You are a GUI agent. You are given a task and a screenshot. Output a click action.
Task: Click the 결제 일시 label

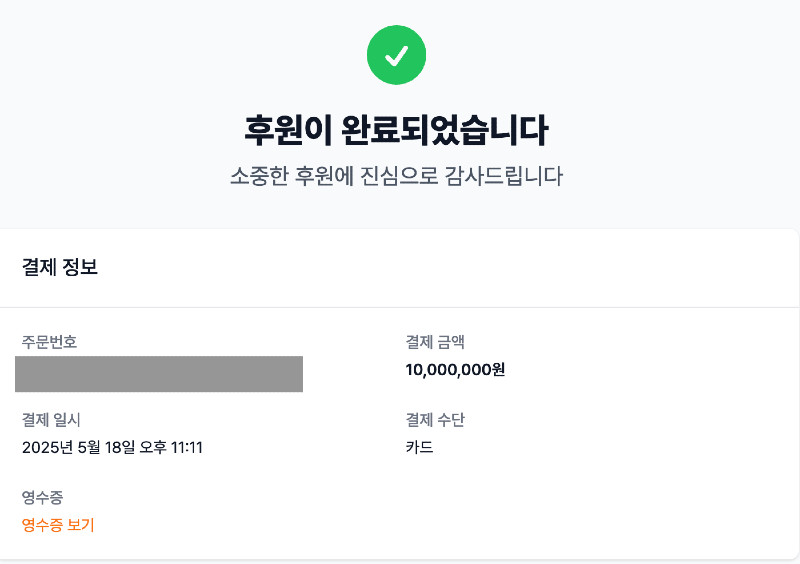point(51,420)
